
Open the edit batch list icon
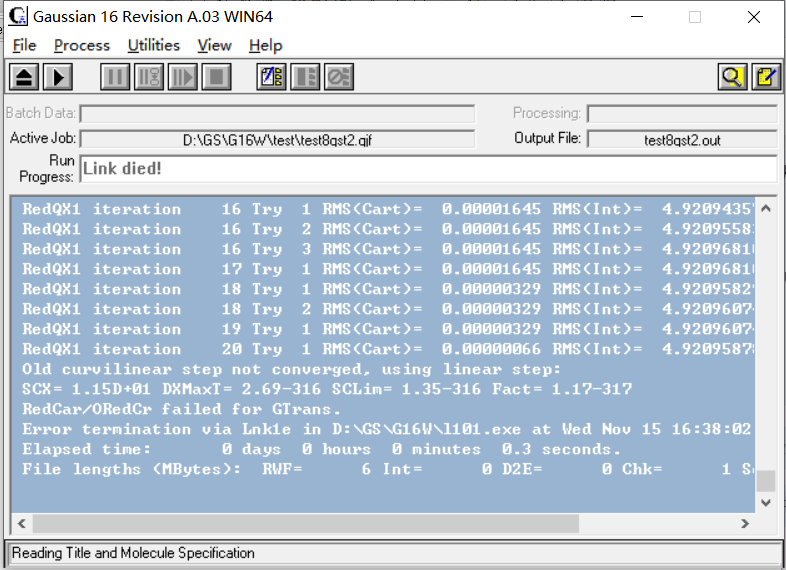(x=271, y=77)
